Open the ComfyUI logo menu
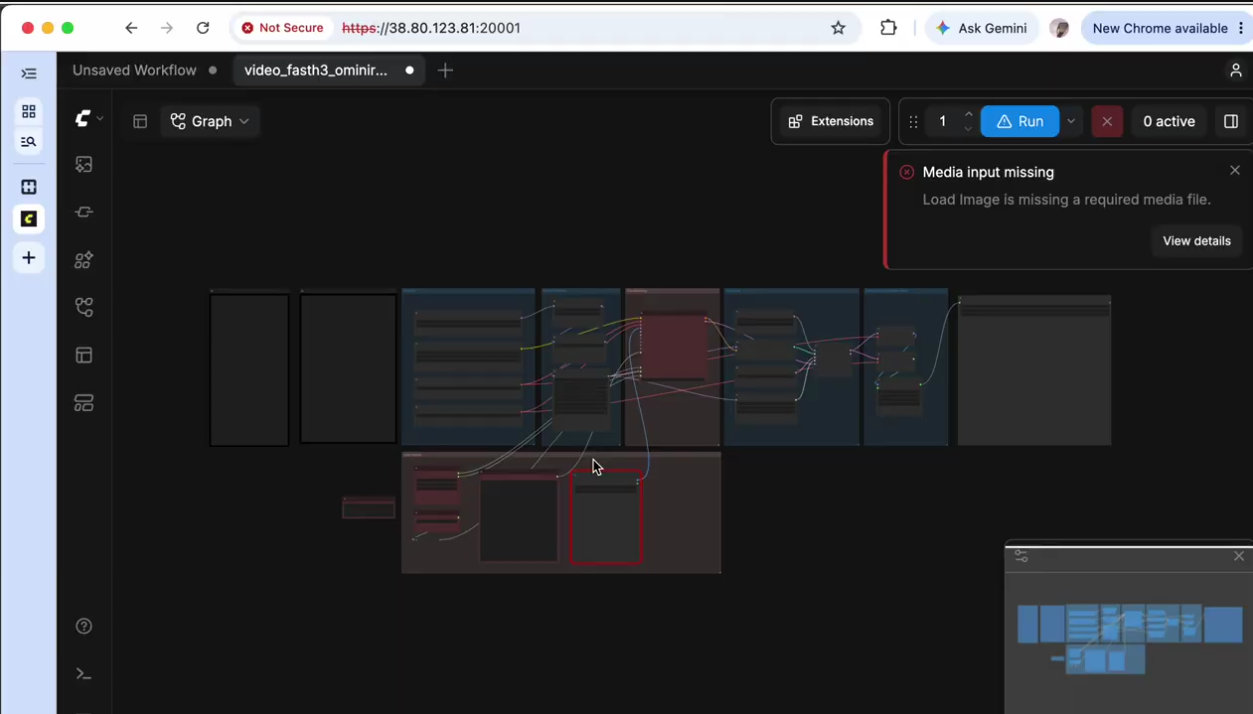This screenshot has width=1253, height=714. tap(89, 119)
